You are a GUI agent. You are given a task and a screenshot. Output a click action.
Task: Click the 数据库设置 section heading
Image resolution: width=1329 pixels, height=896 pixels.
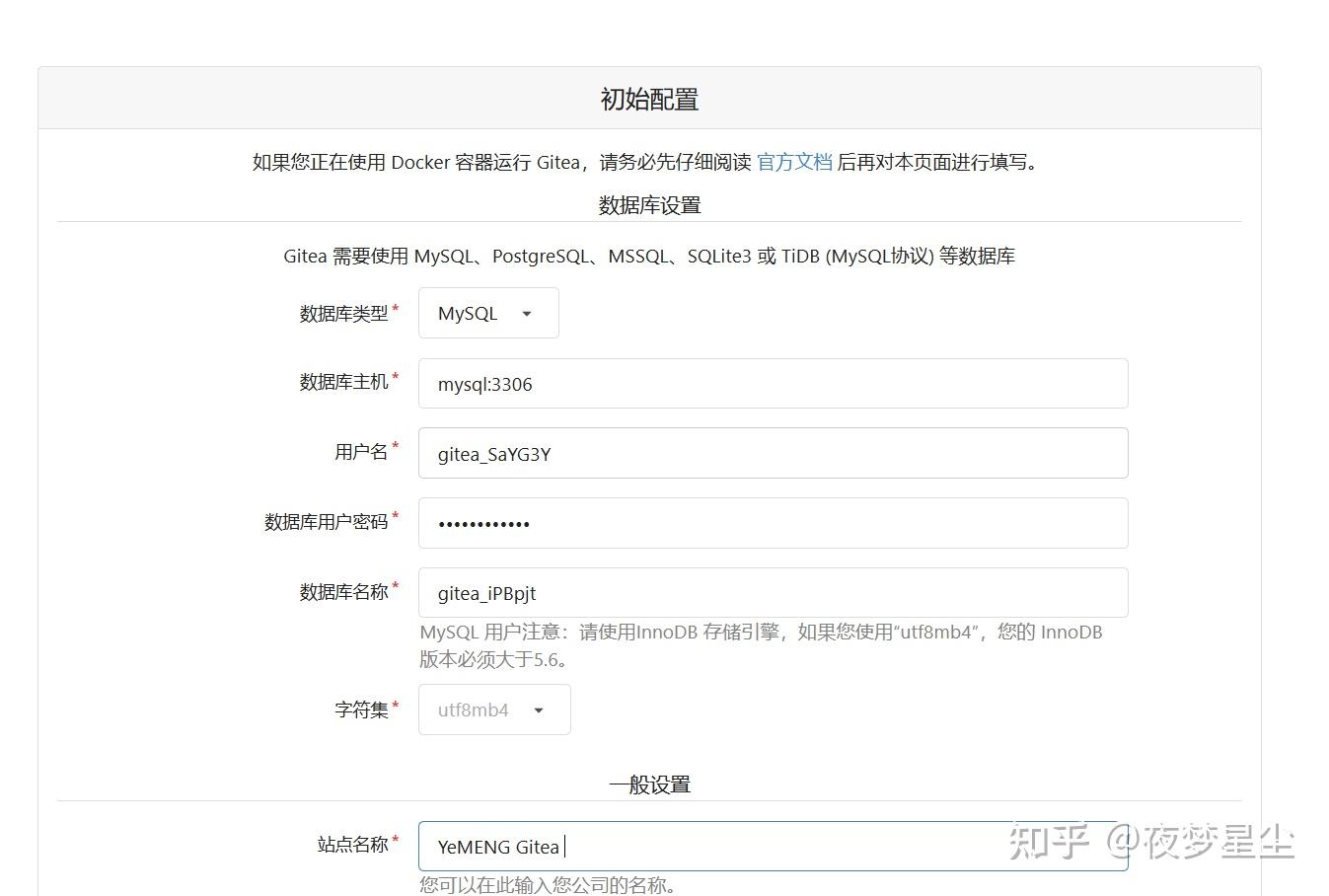(x=647, y=205)
